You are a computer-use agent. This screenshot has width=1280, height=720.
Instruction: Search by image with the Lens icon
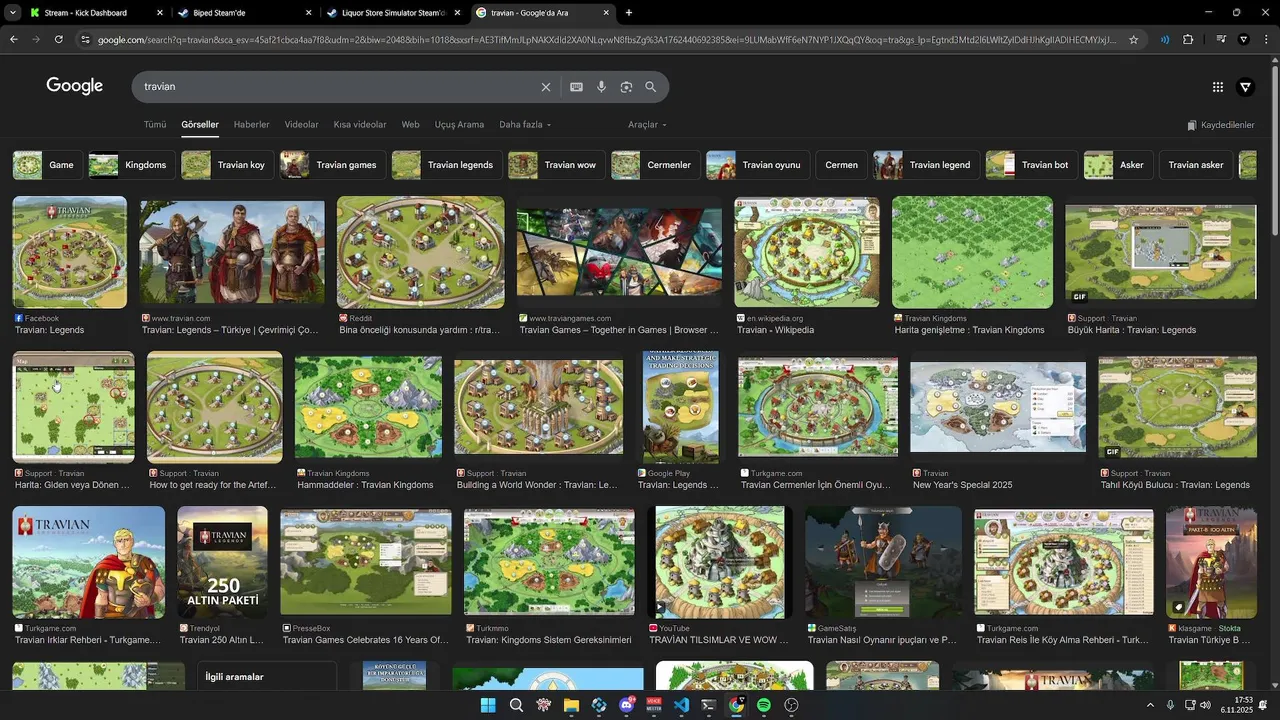click(x=626, y=87)
